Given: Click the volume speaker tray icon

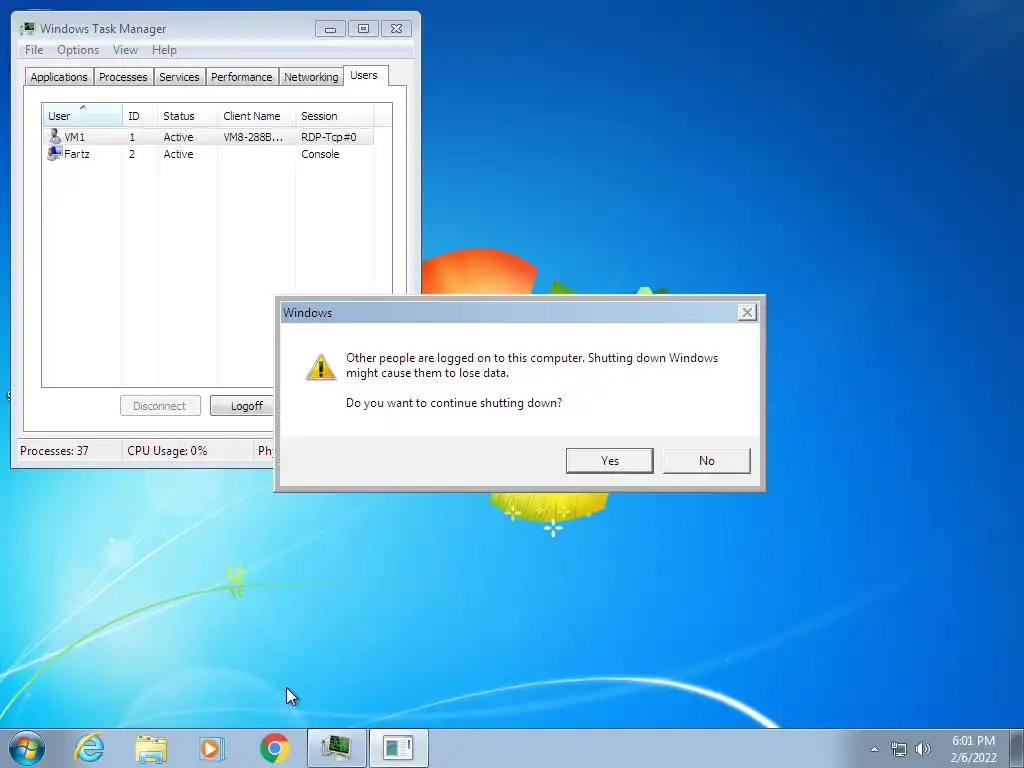Looking at the screenshot, I should 923,749.
